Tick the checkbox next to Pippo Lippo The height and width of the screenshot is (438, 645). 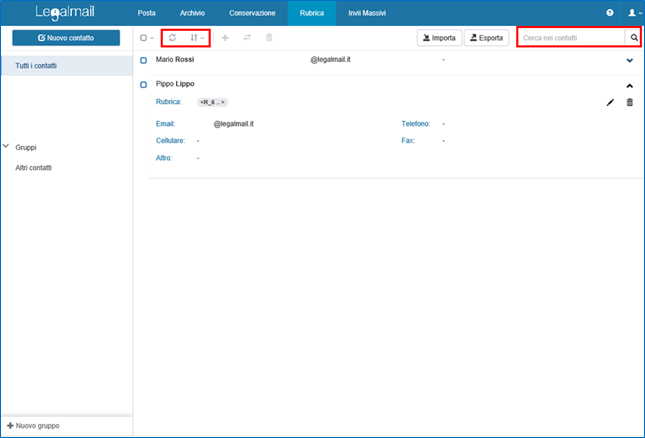(x=144, y=86)
